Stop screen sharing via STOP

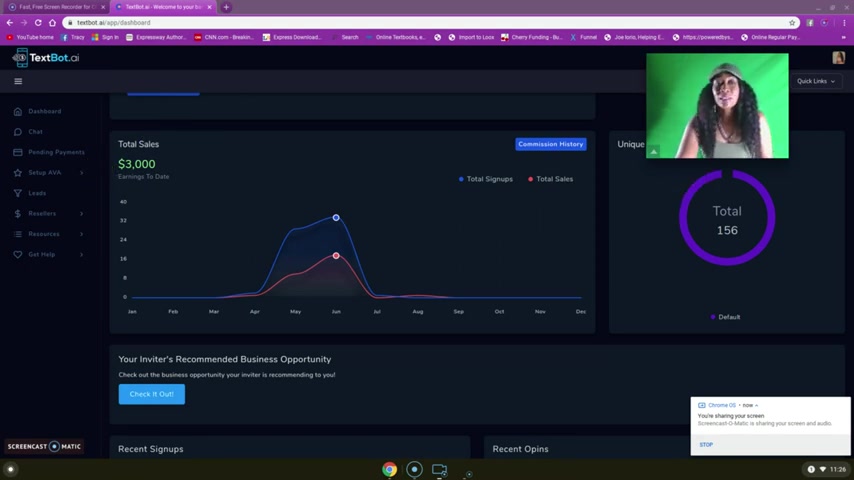point(706,445)
